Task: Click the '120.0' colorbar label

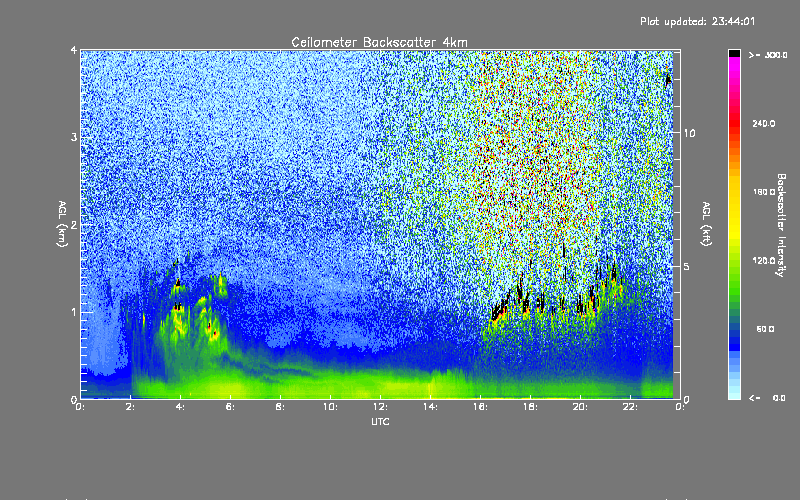Action: point(764,261)
